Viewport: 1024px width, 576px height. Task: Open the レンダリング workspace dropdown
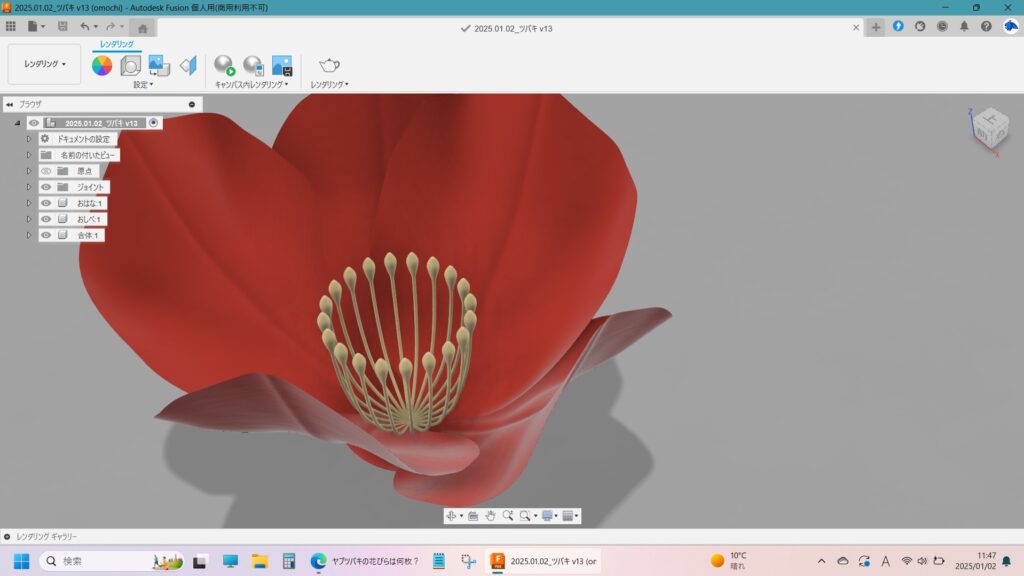point(45,64)
